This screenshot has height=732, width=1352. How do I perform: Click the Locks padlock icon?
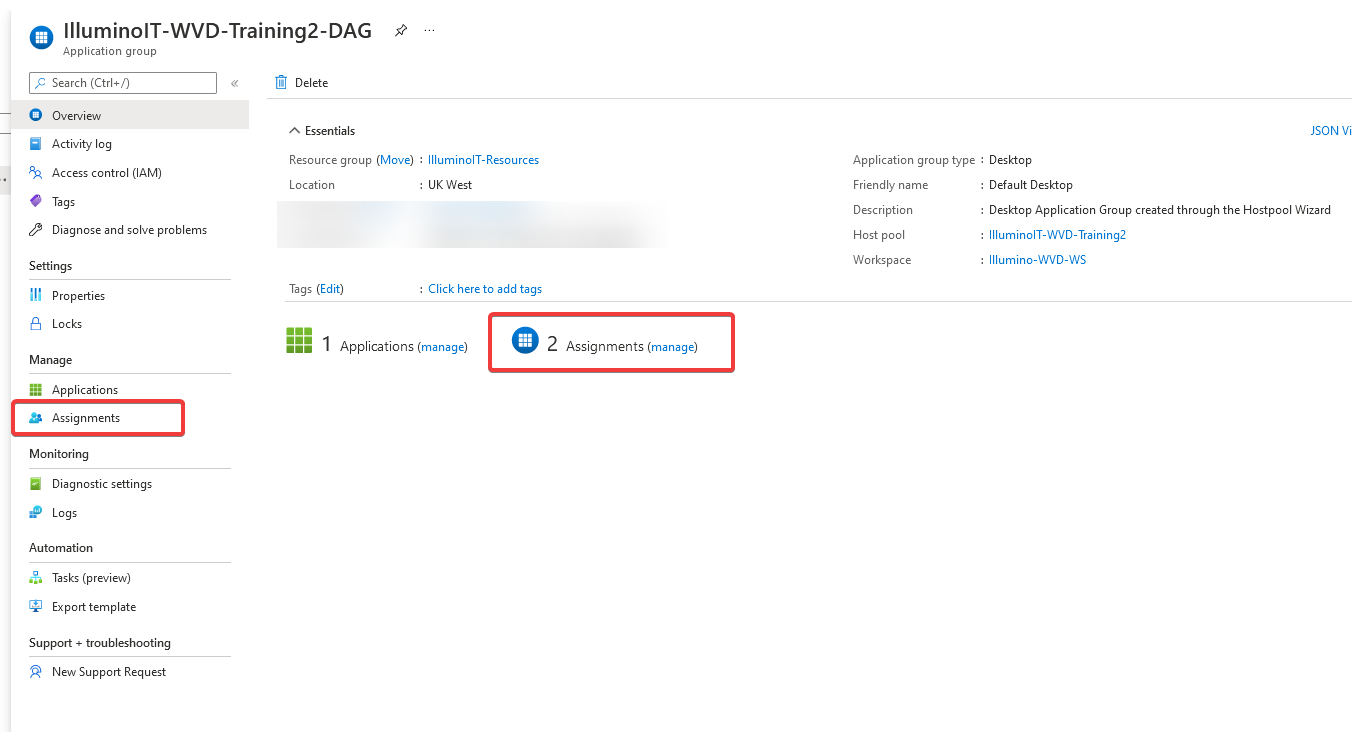tap(36, 324)
